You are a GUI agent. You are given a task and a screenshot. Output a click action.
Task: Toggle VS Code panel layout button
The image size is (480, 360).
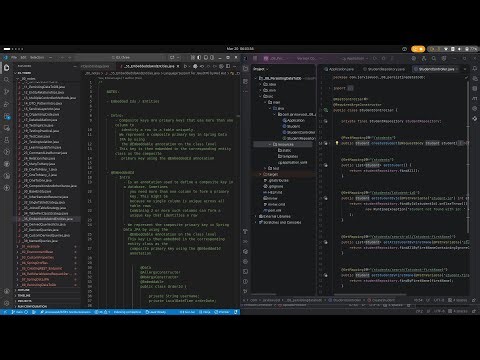(x=205, y=58)
